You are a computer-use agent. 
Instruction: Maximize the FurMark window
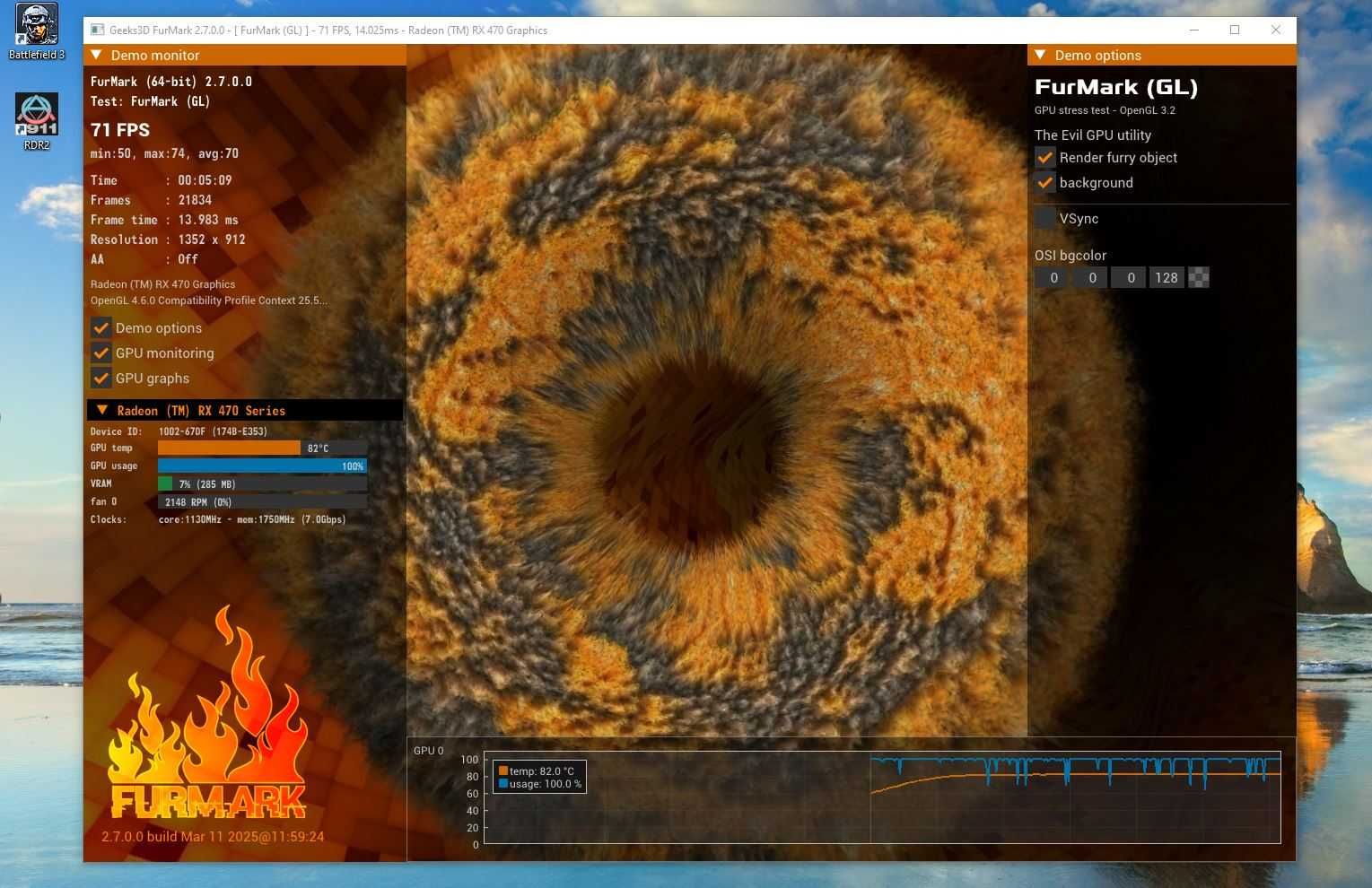[1235, 30]
